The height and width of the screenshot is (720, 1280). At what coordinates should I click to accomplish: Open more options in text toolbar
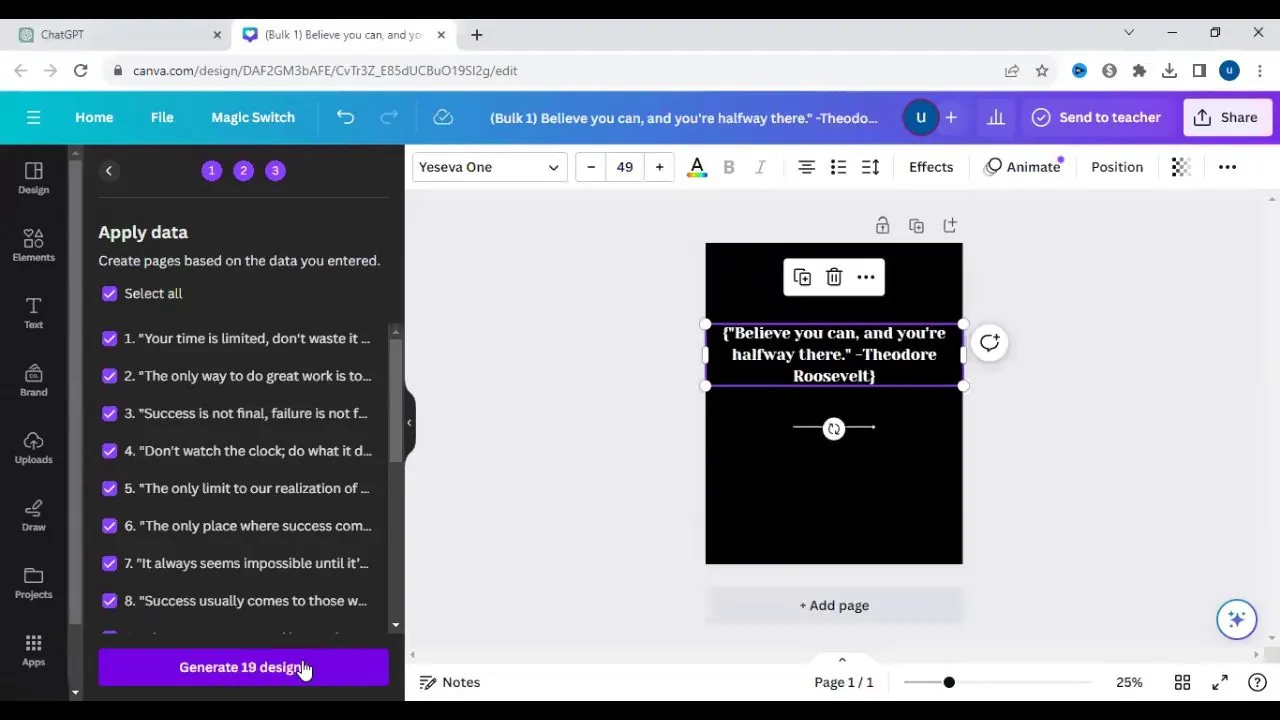pos(1227,167)
